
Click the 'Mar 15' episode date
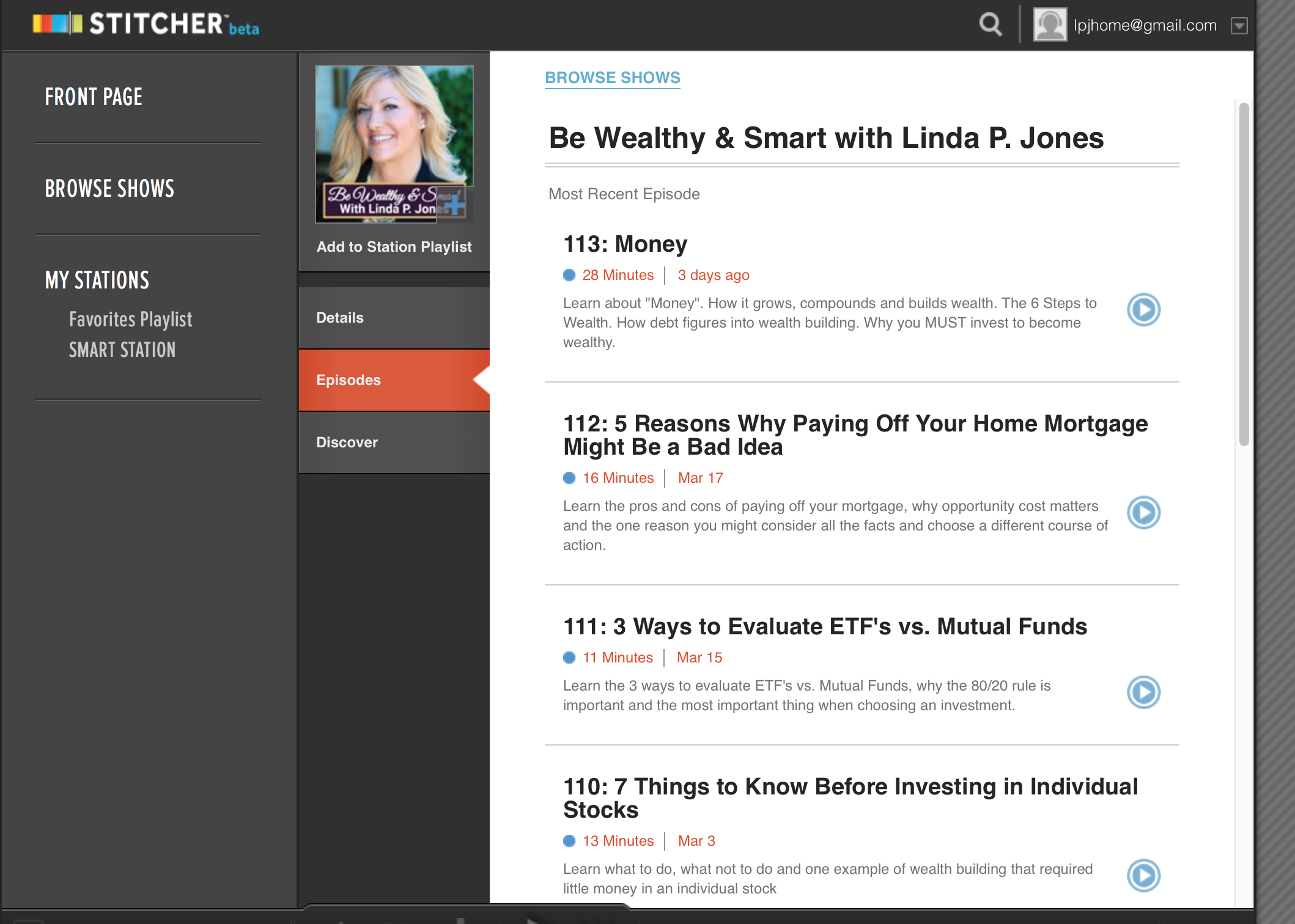pyautogui.click(x=699, y=658)
